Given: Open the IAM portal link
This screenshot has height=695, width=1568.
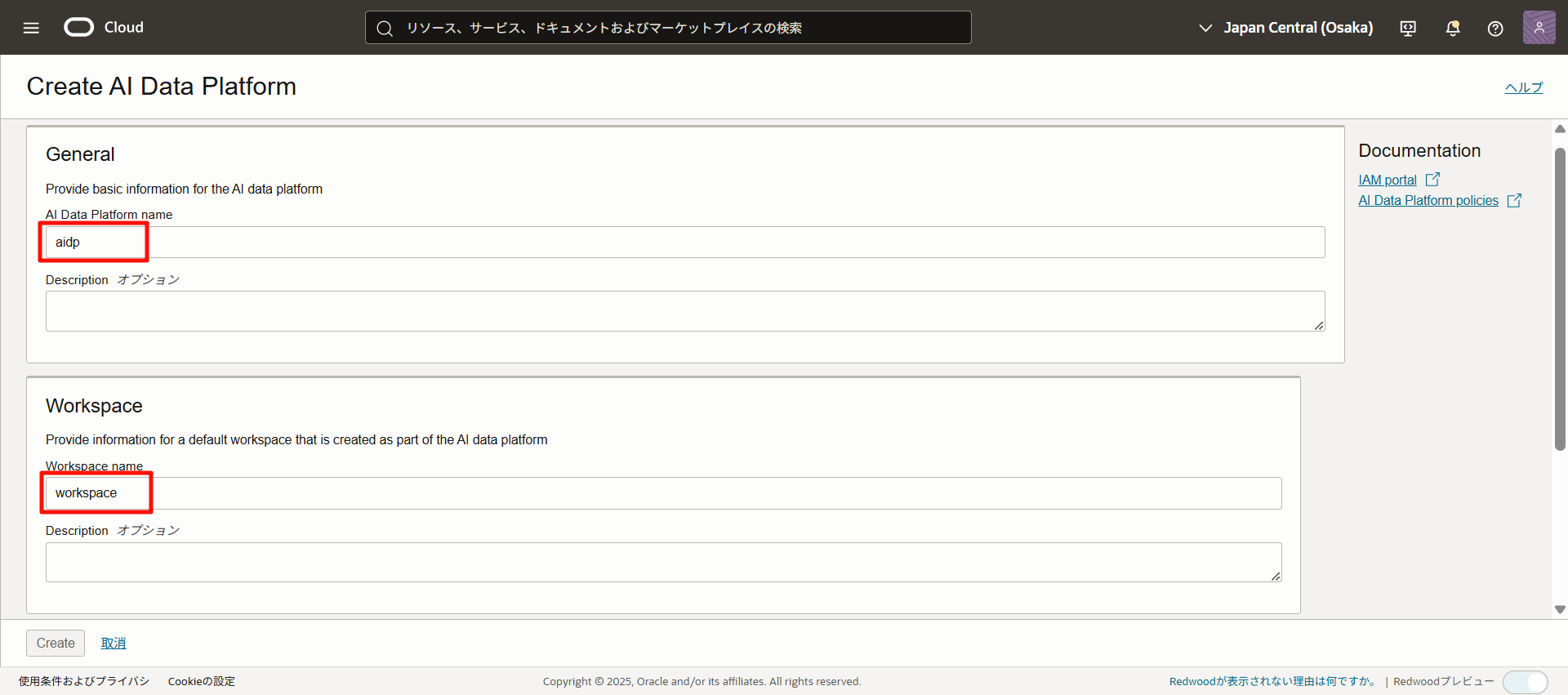Looking at the screenshot, I should click(x=1388, y=180).
